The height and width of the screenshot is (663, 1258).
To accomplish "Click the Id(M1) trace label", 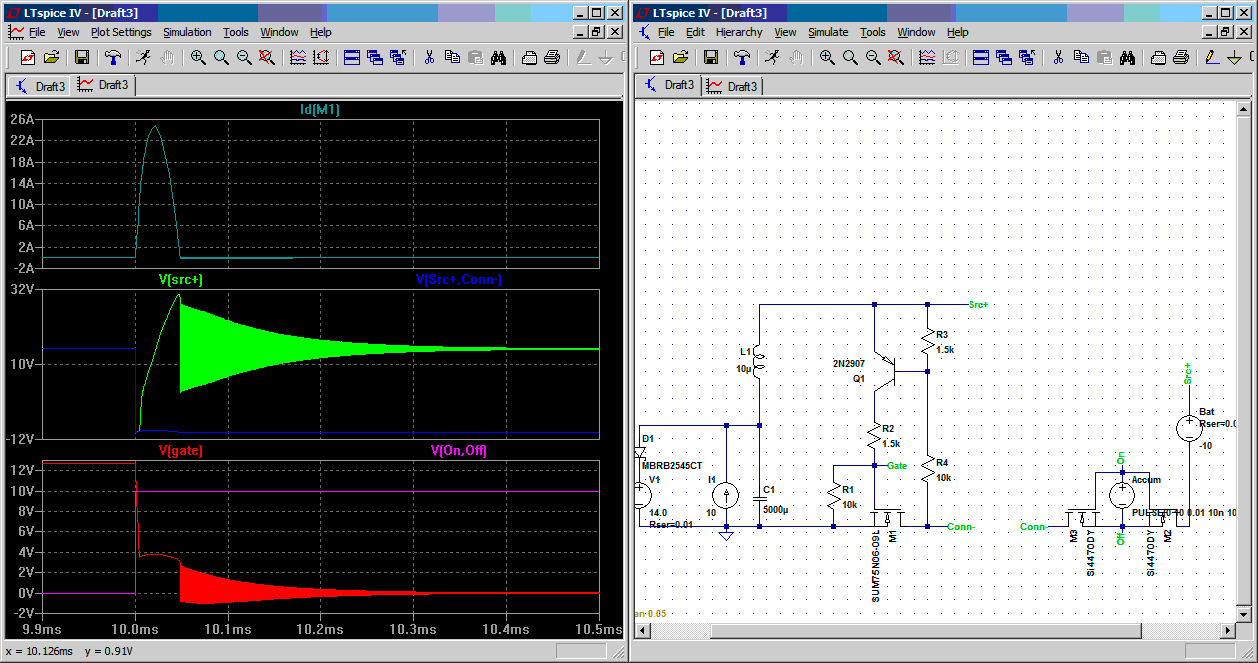I will click(x=320, y=110).
